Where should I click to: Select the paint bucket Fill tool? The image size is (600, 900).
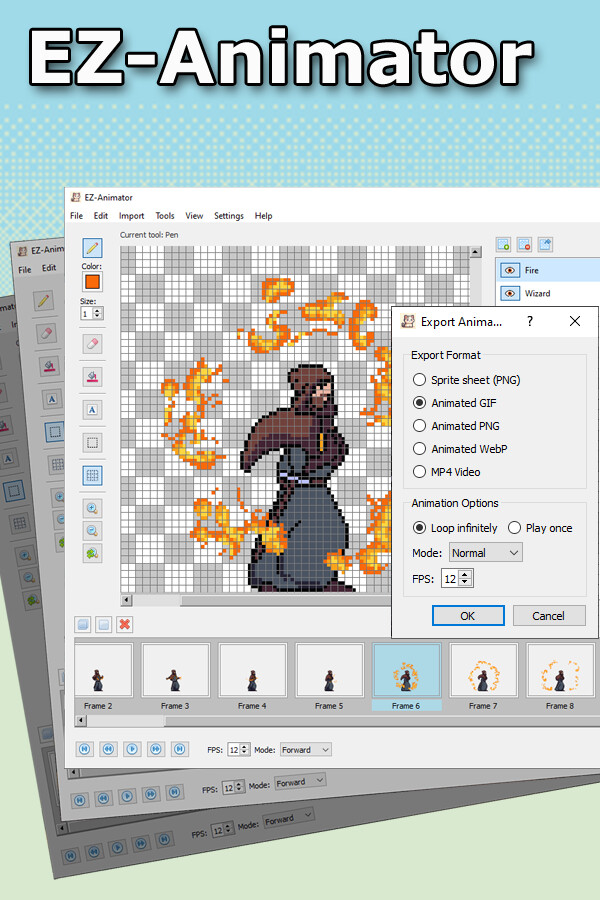(x=92, y=377)
